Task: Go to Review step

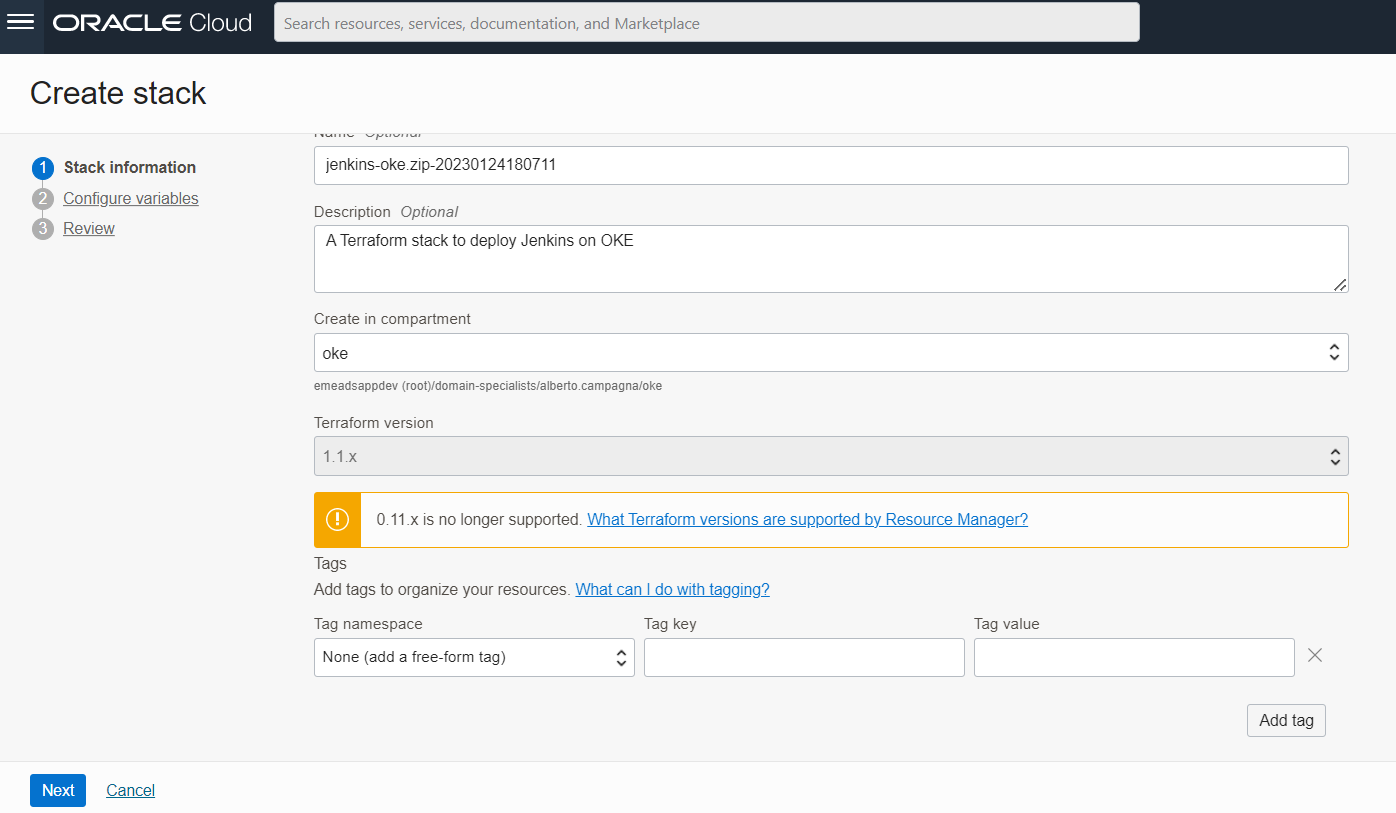Action: tap(89, 228)
